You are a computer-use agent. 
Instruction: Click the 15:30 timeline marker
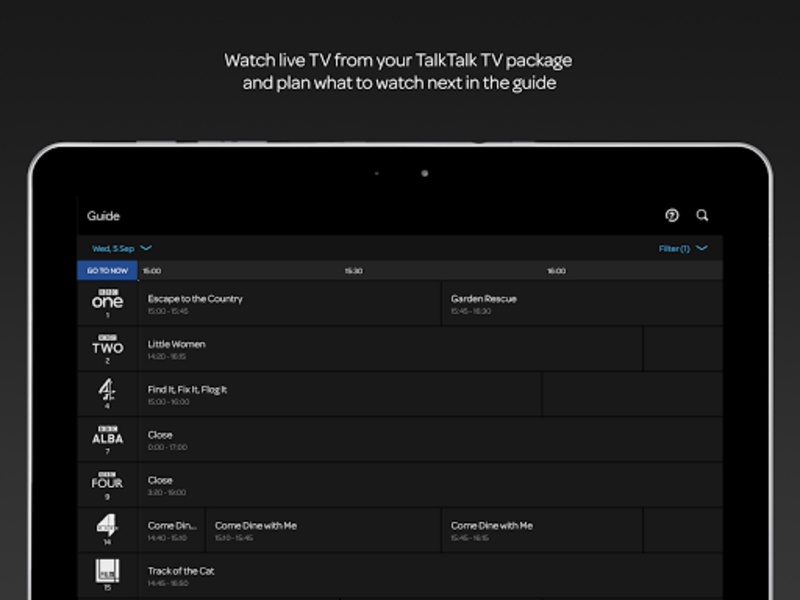click(x=354, y=271)
